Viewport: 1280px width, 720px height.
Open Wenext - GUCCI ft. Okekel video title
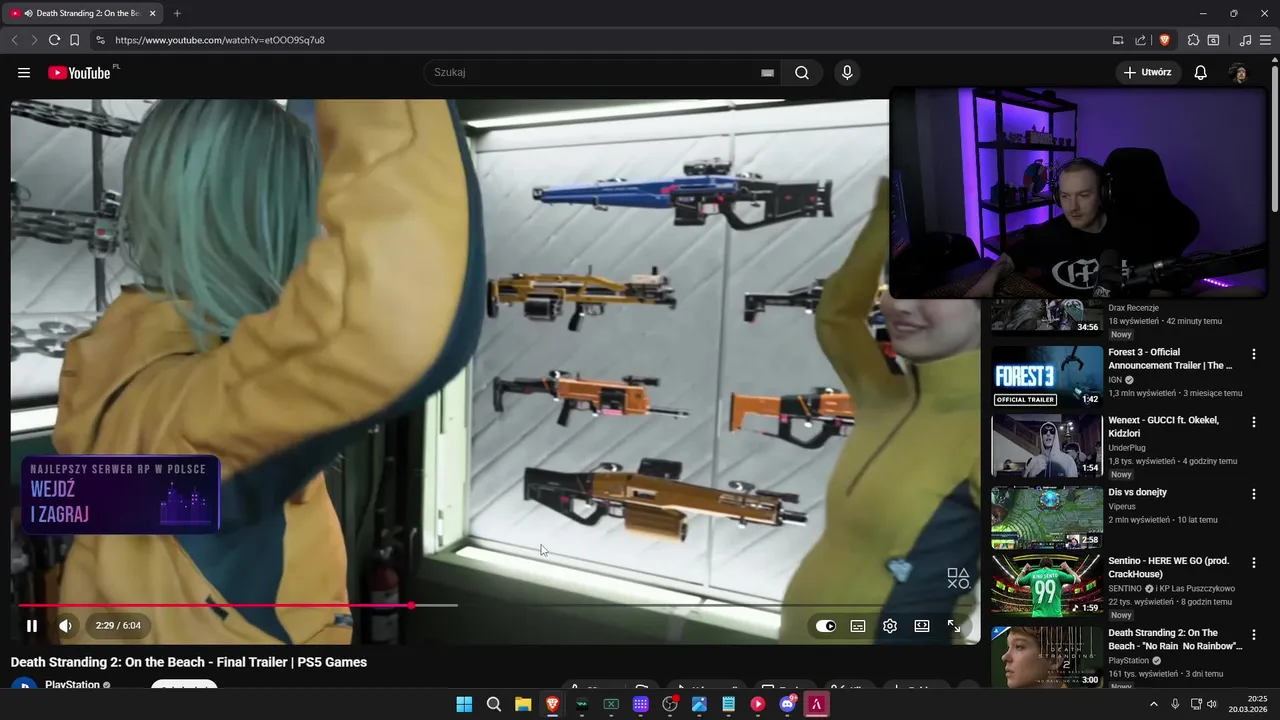coord(1163,427)
